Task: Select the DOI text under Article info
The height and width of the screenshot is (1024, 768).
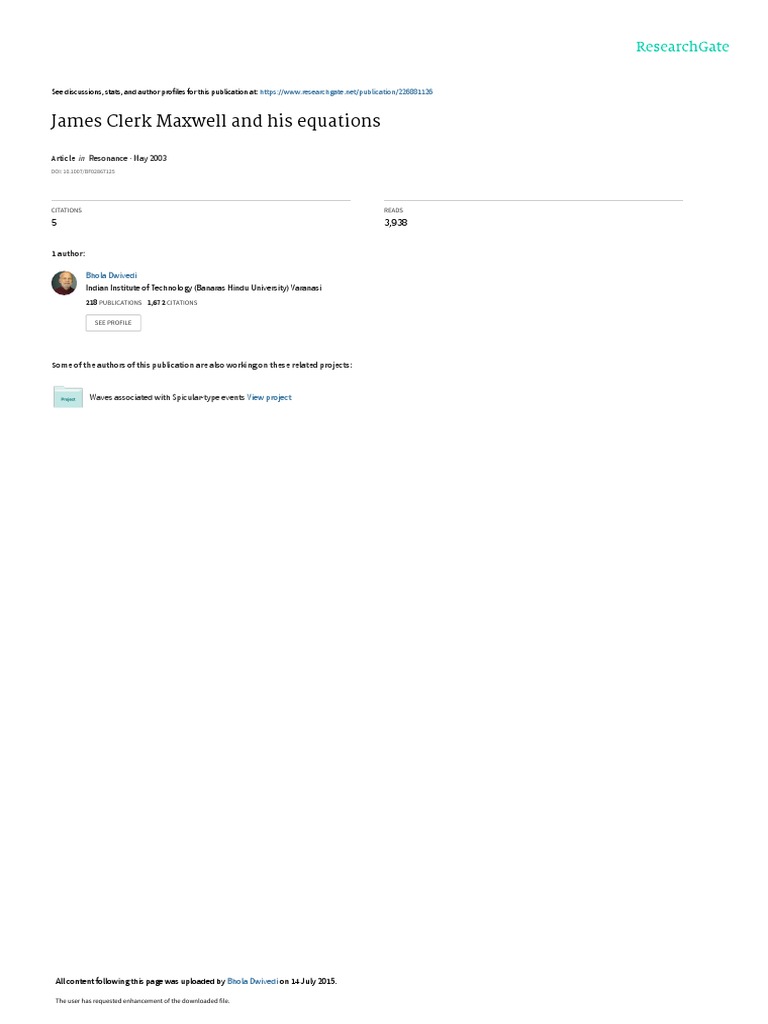Action: [x=83, y=172]
